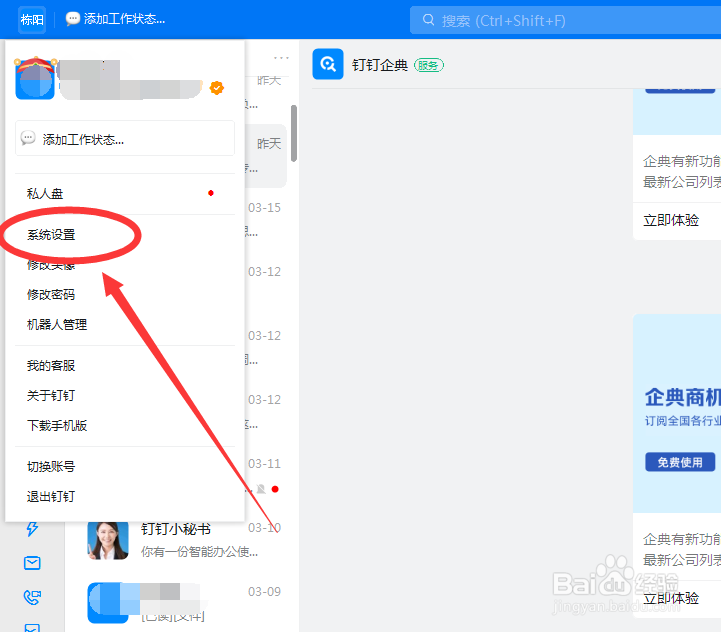The image size is (721, 632).
Task: Open the mail envelope icon in the sidebar
Action: (x=32, y=563)
